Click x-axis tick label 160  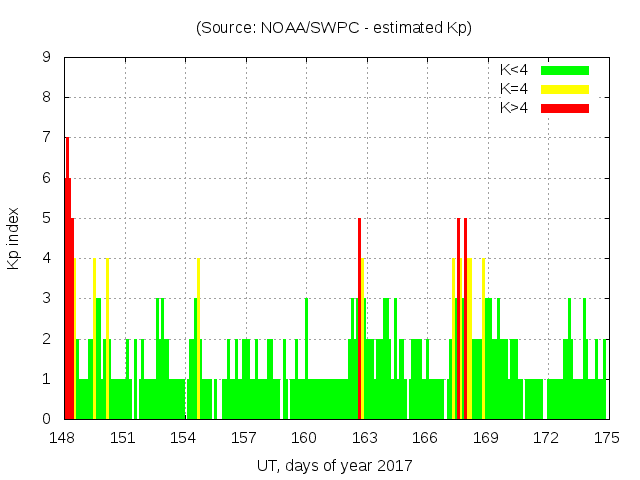pos(304,438)
